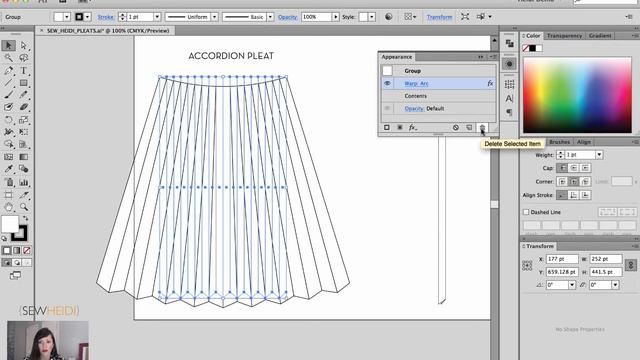The width and height of the screenshot is (640, 360).
Task: Select the Selection tool (black arrow)
Action: point(9,46)
